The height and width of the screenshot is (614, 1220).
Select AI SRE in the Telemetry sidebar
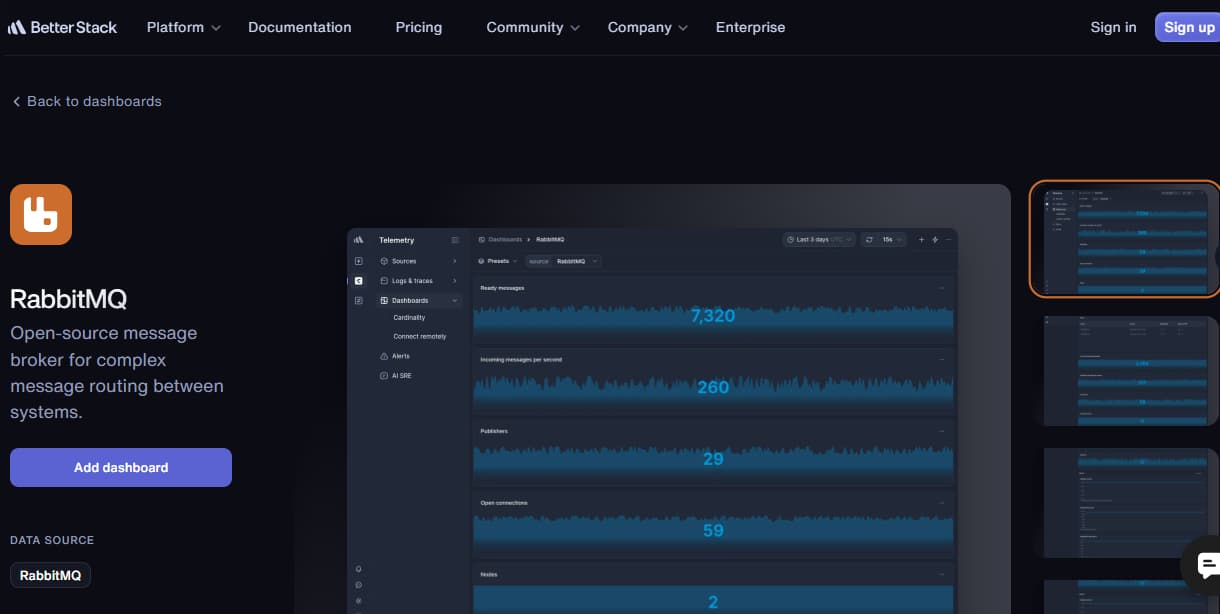[400, 375]
